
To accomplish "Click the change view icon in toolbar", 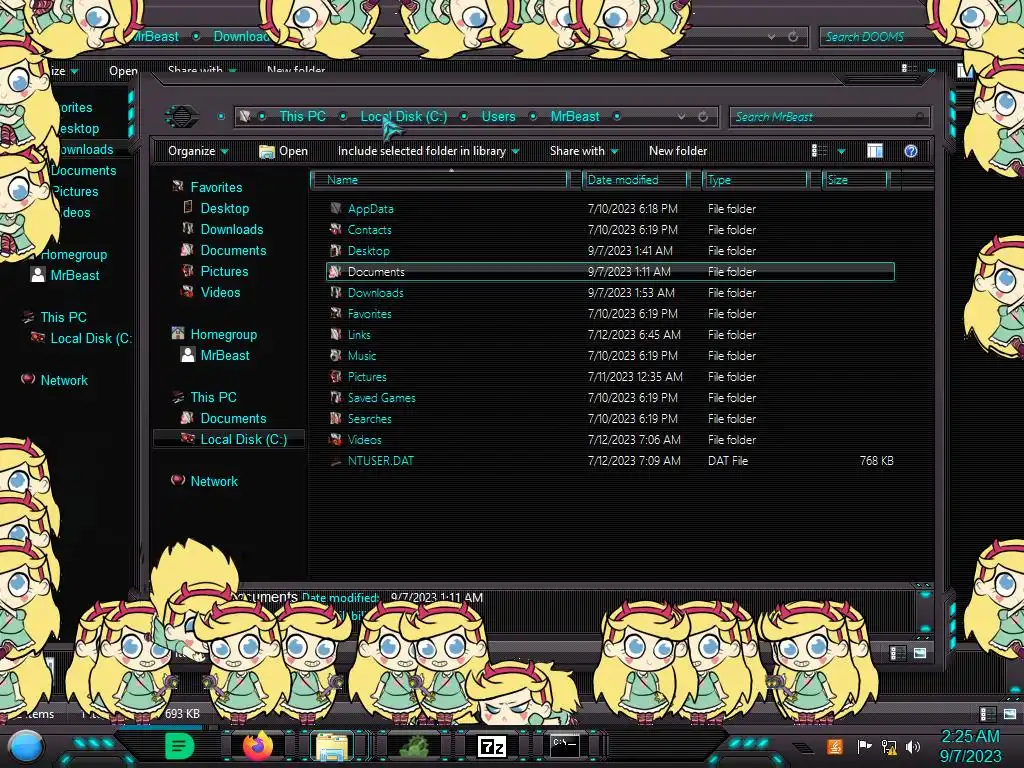I will (819, 151).
